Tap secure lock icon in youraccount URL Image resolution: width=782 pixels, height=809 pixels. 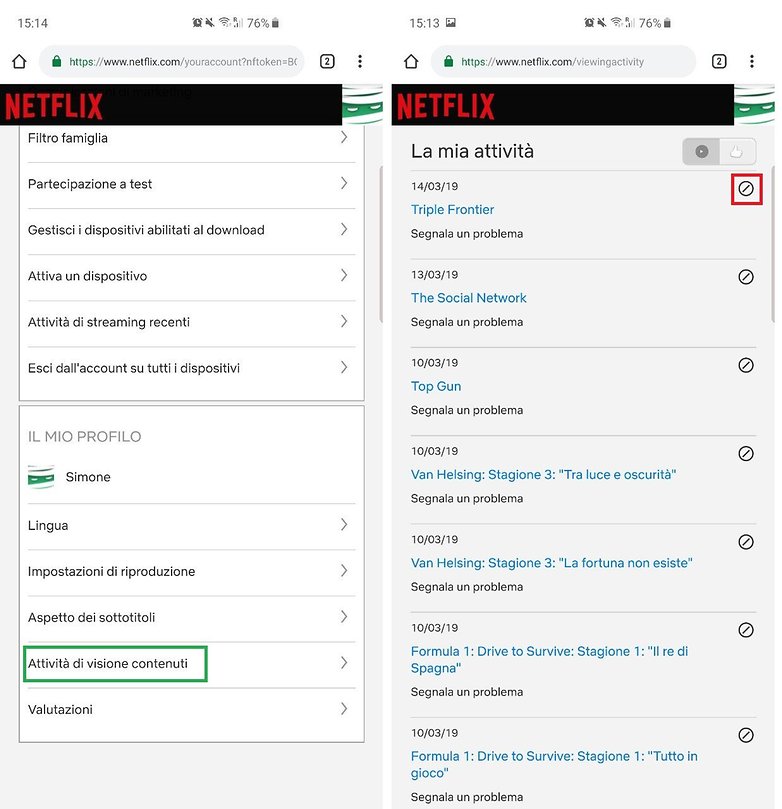(x=57, y=61)
